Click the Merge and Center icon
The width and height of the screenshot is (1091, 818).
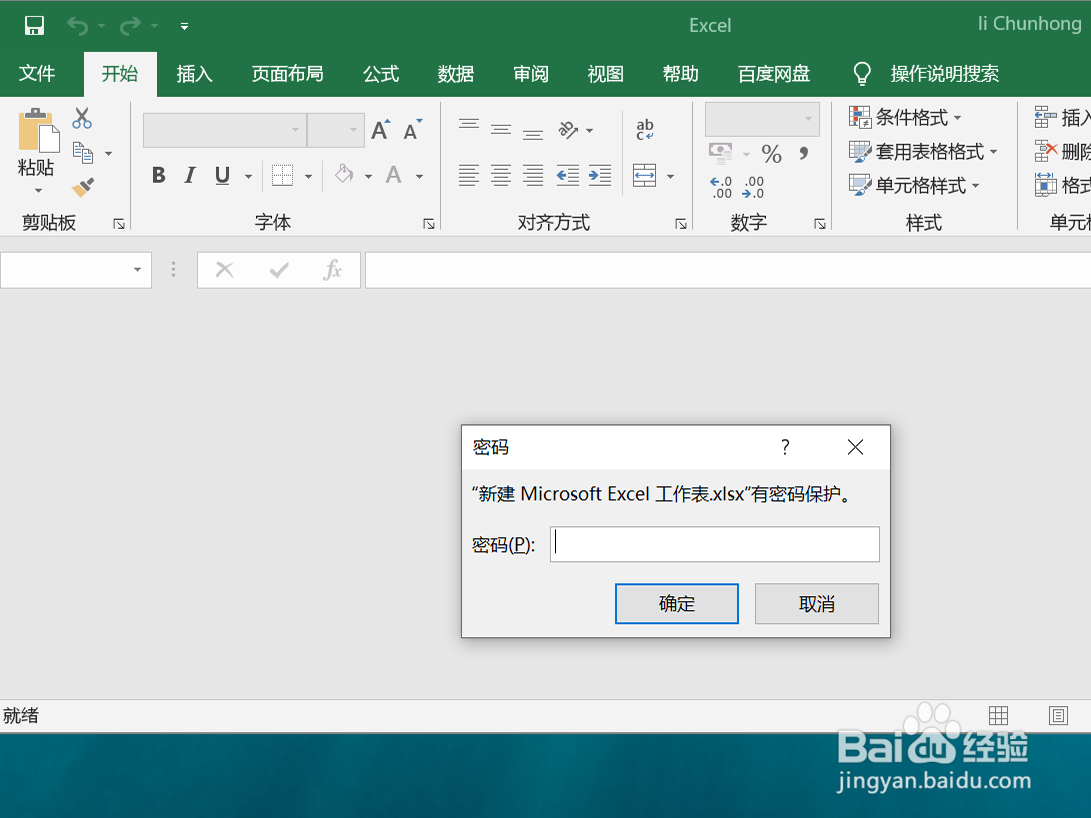click(645, 175)
